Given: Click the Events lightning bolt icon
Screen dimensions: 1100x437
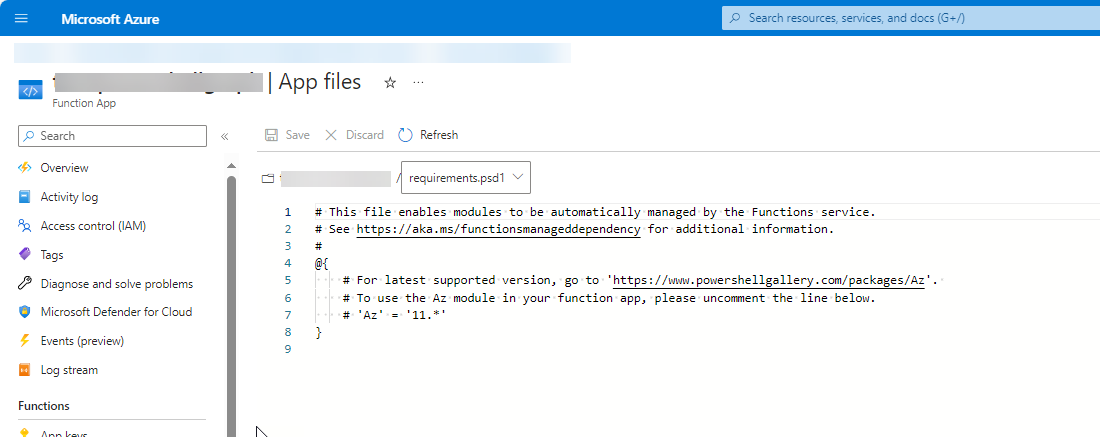Looking at the screenshot, I should tap(25, 341).
